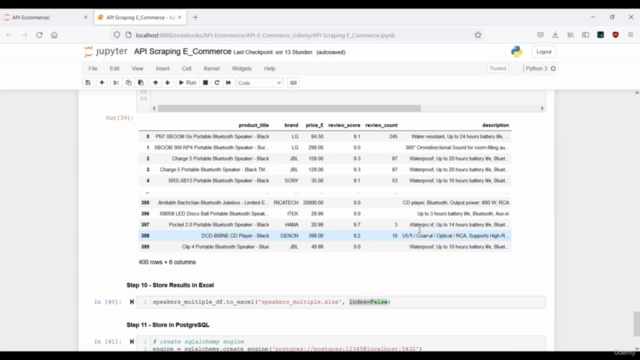Click the shield tracking protection icon
The image size is (640, 360).
click(117, 35)
